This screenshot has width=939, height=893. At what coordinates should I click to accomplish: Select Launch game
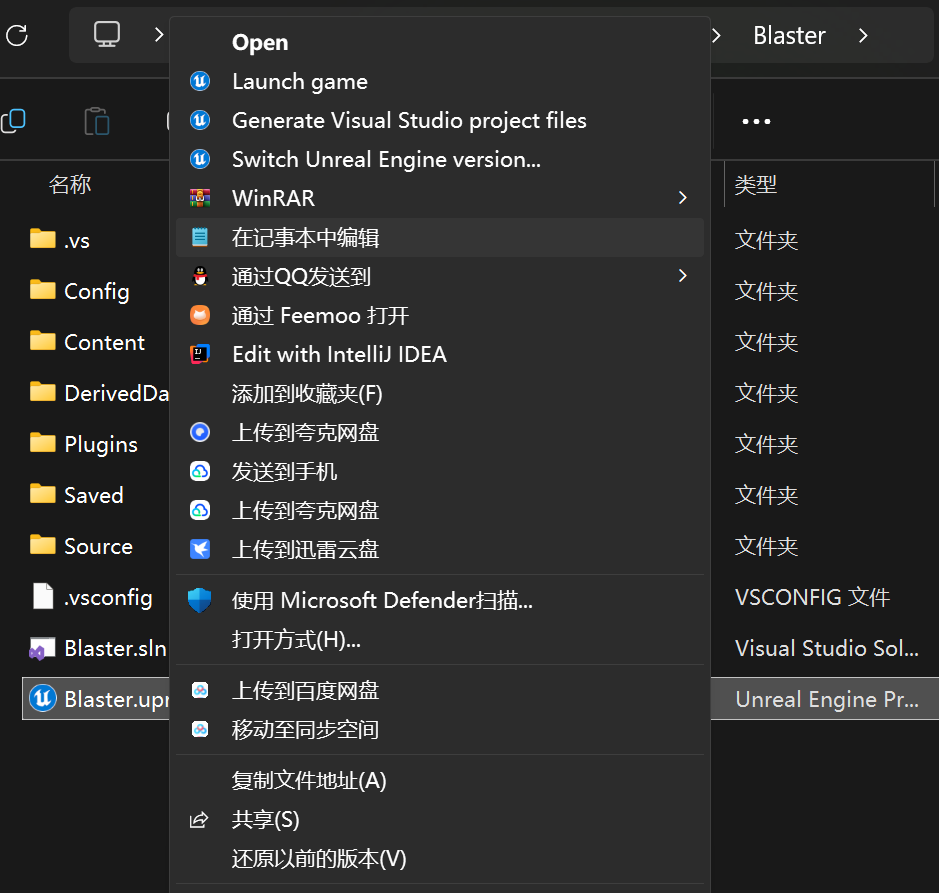click(x=440, y=81)
